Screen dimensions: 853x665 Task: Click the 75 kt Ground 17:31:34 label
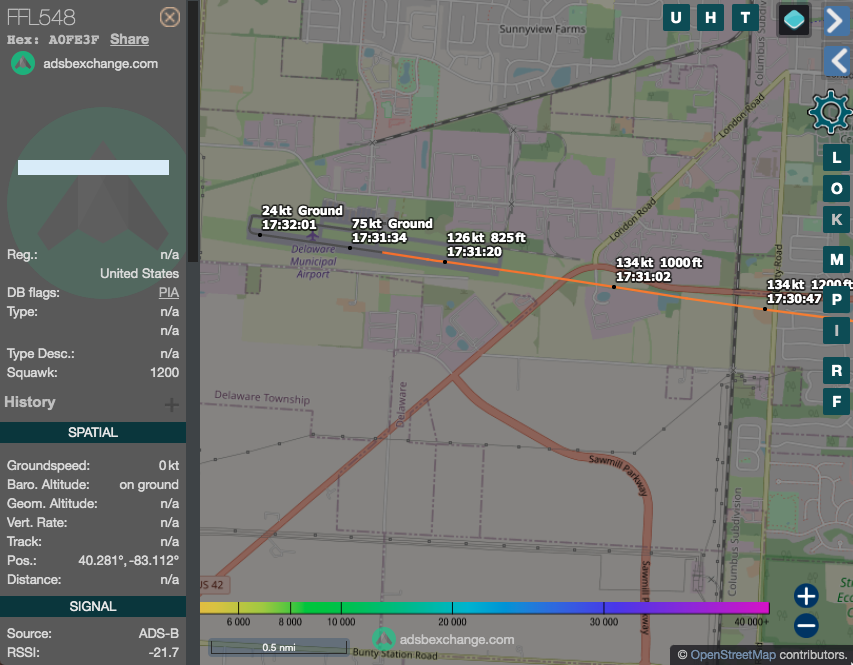click(x=392, y=231)
